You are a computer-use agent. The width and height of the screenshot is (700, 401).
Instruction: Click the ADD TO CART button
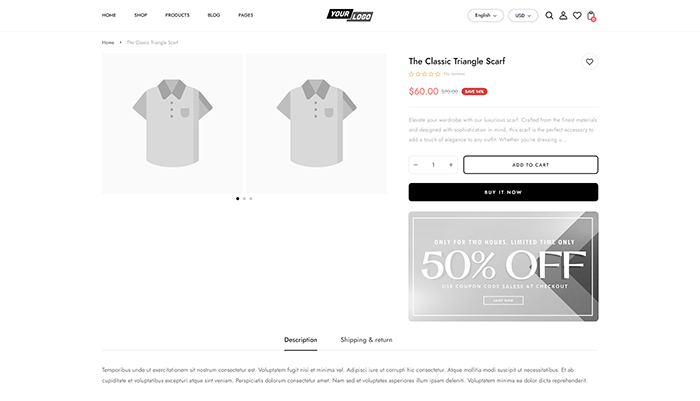tap(530, 165)
